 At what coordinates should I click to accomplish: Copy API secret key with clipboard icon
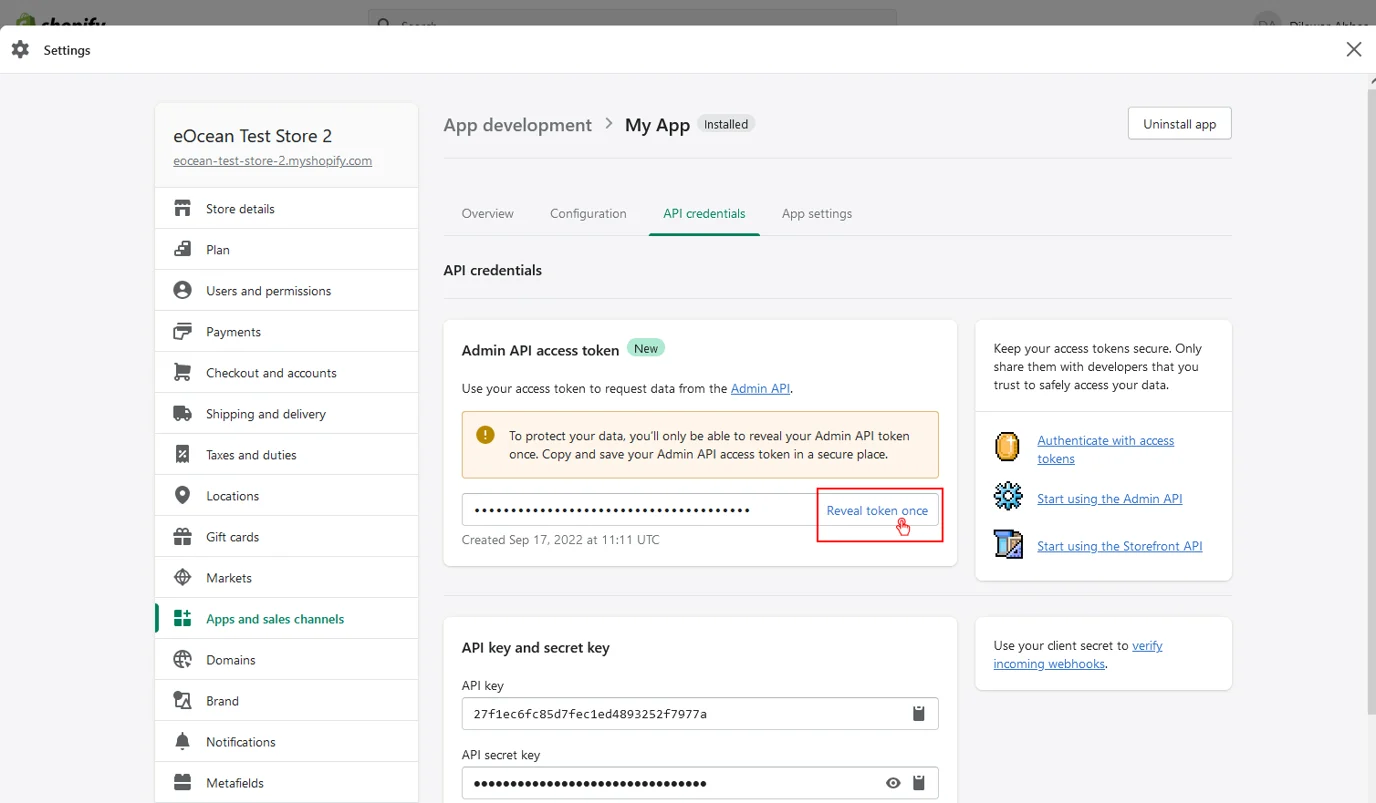(918, 783)
